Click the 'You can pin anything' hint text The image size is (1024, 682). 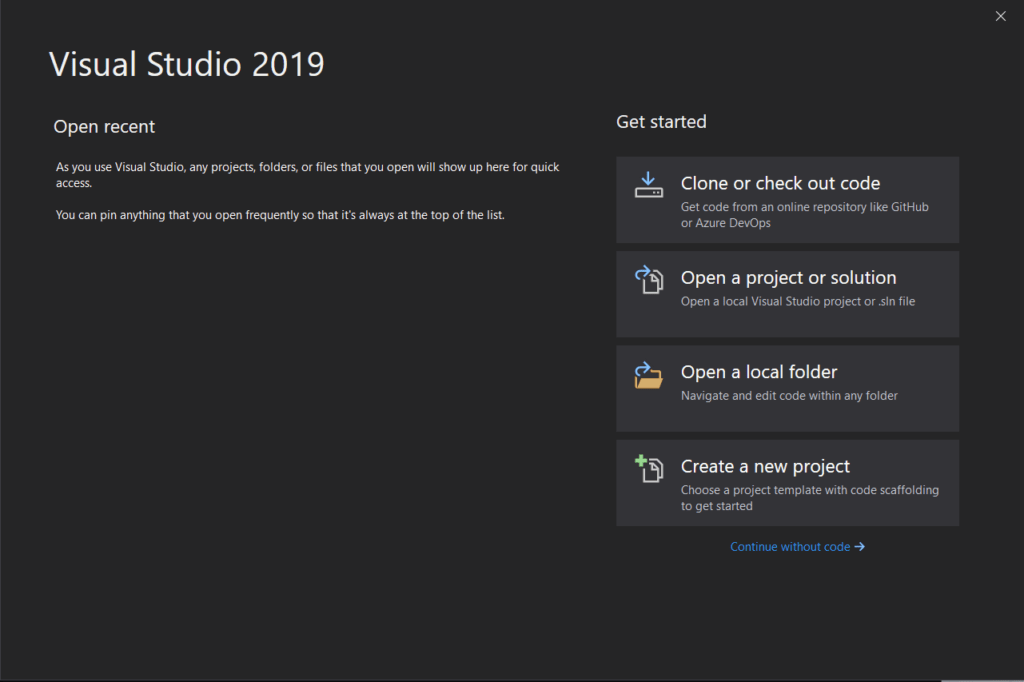click(280, 215)
